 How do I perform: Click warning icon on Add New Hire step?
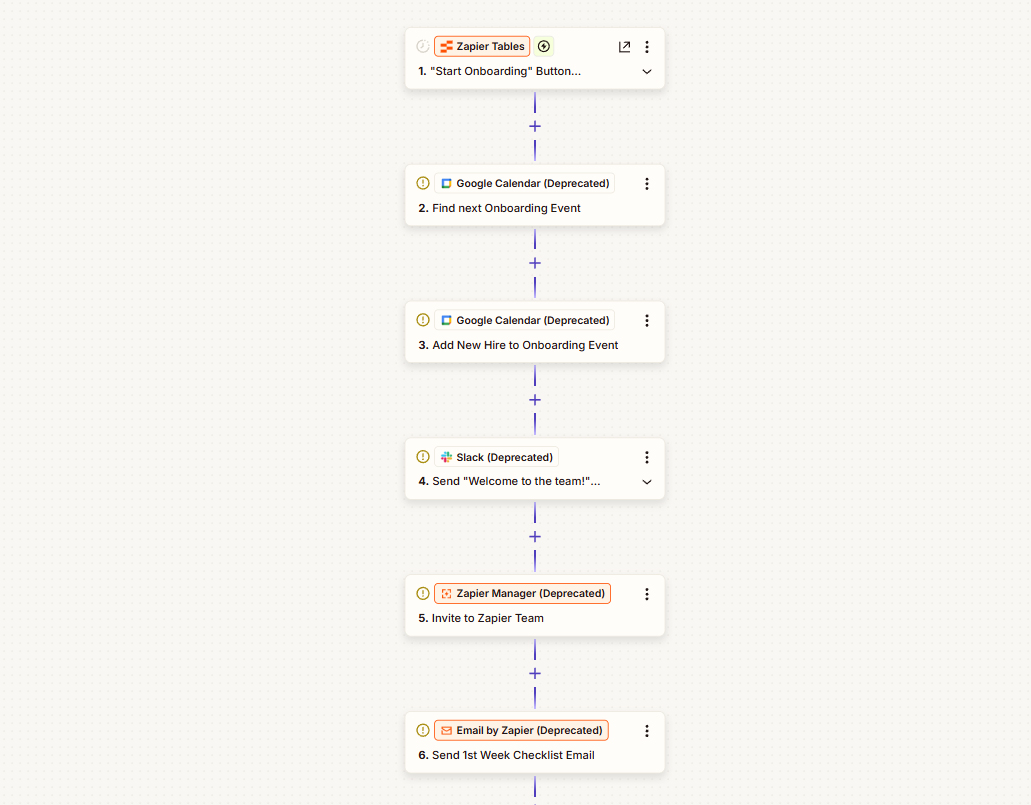[x=422, y=320]
